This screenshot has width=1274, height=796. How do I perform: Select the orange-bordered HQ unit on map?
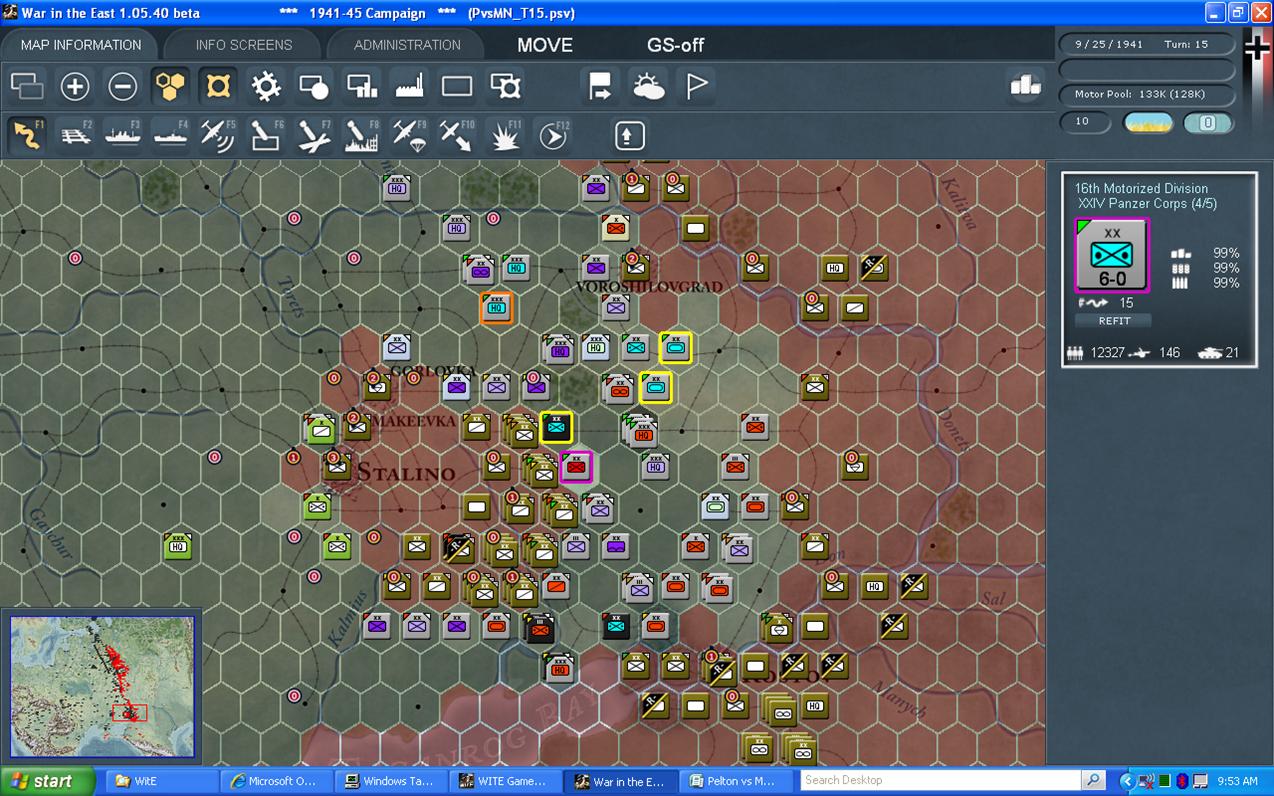[x=497, y=308]
